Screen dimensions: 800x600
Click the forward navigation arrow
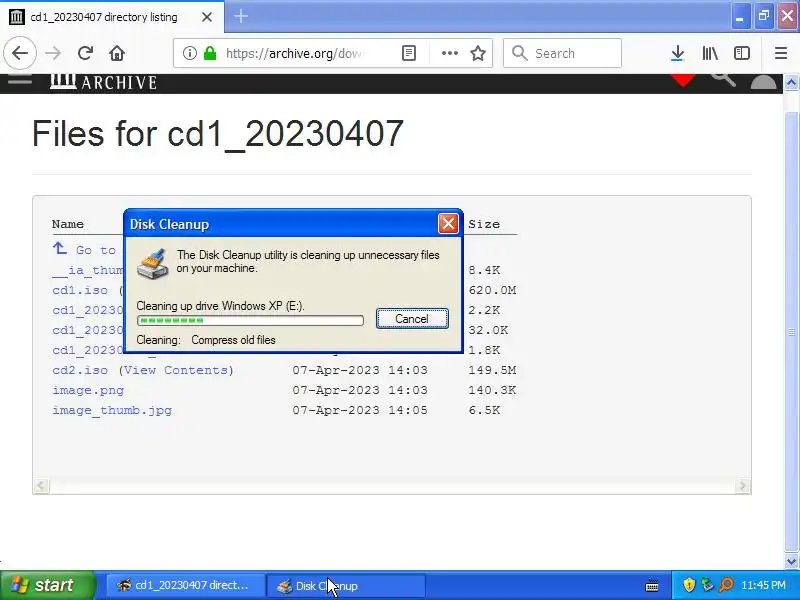tap(53, 53)
